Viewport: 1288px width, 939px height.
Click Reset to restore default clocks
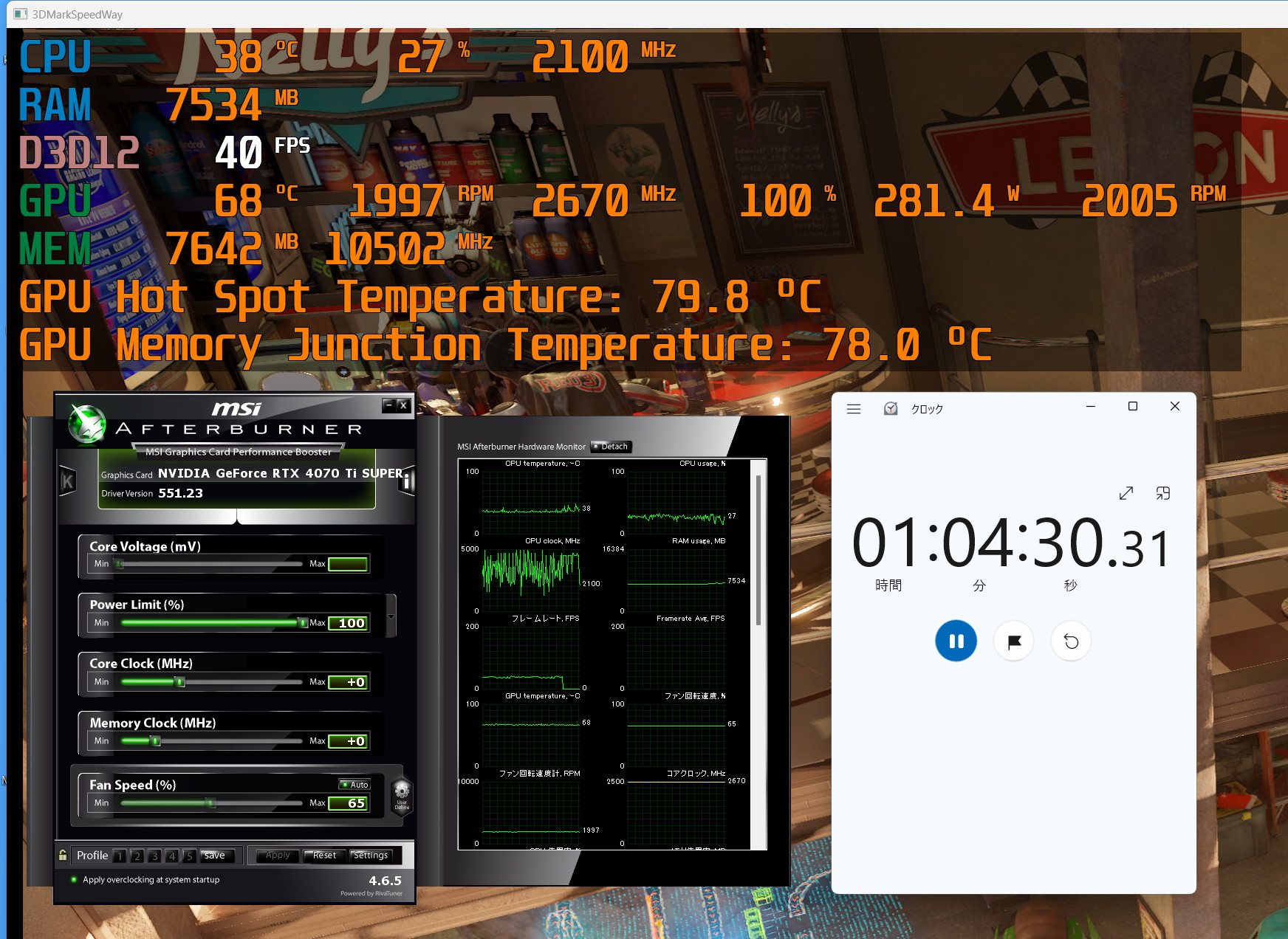323,855
